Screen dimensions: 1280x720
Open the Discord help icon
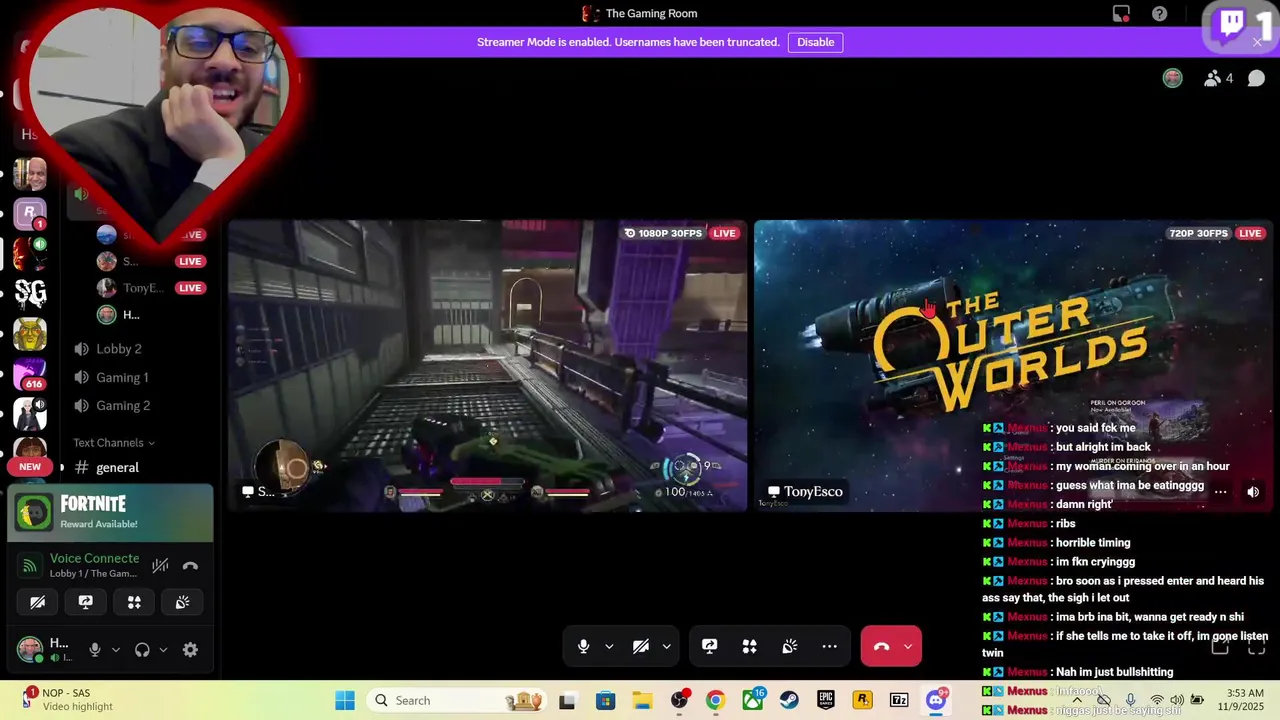pyautogui.click(x=1159, y=14)
